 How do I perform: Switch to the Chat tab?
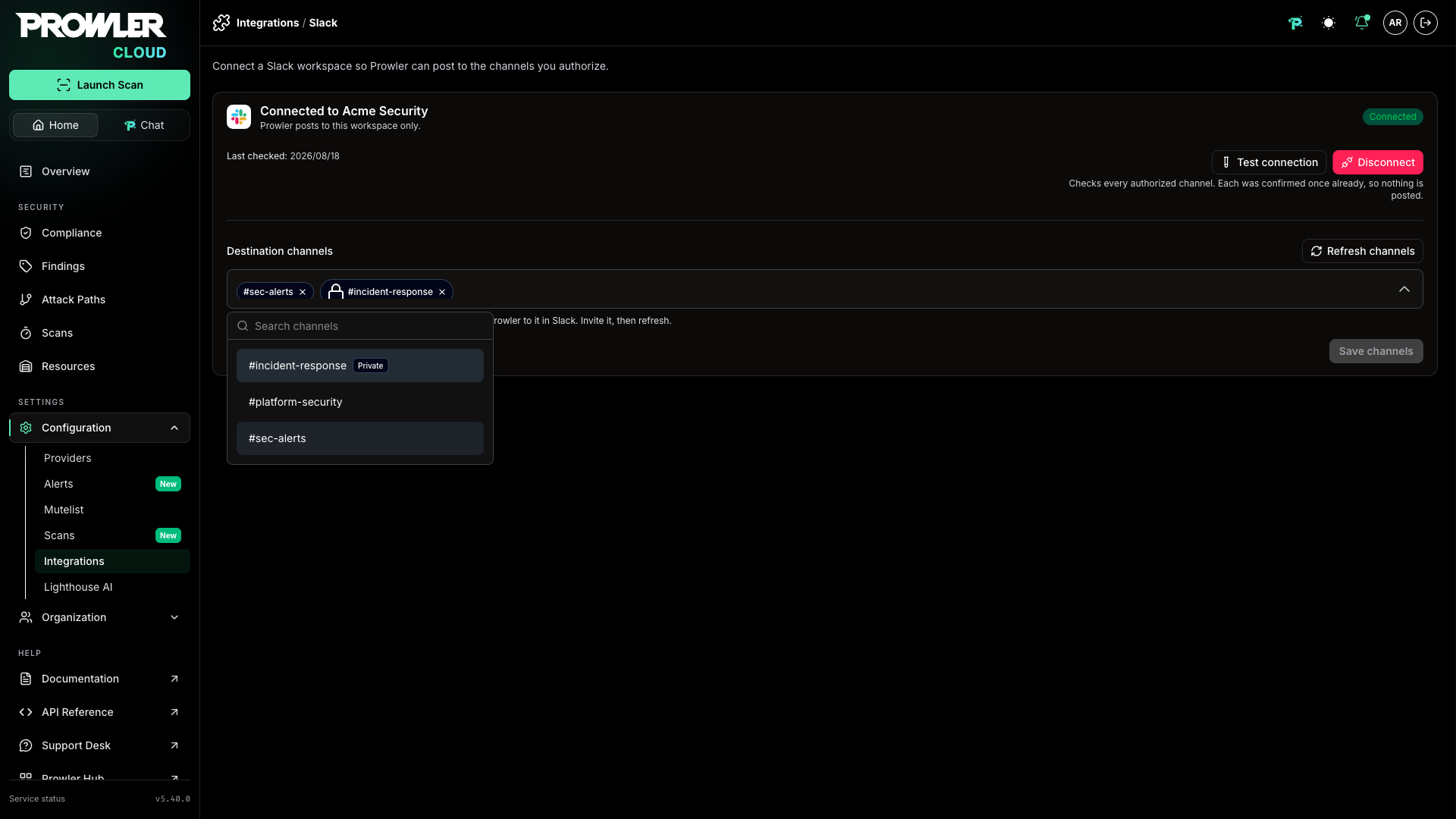pyautogui.click(x=144, y=125)
